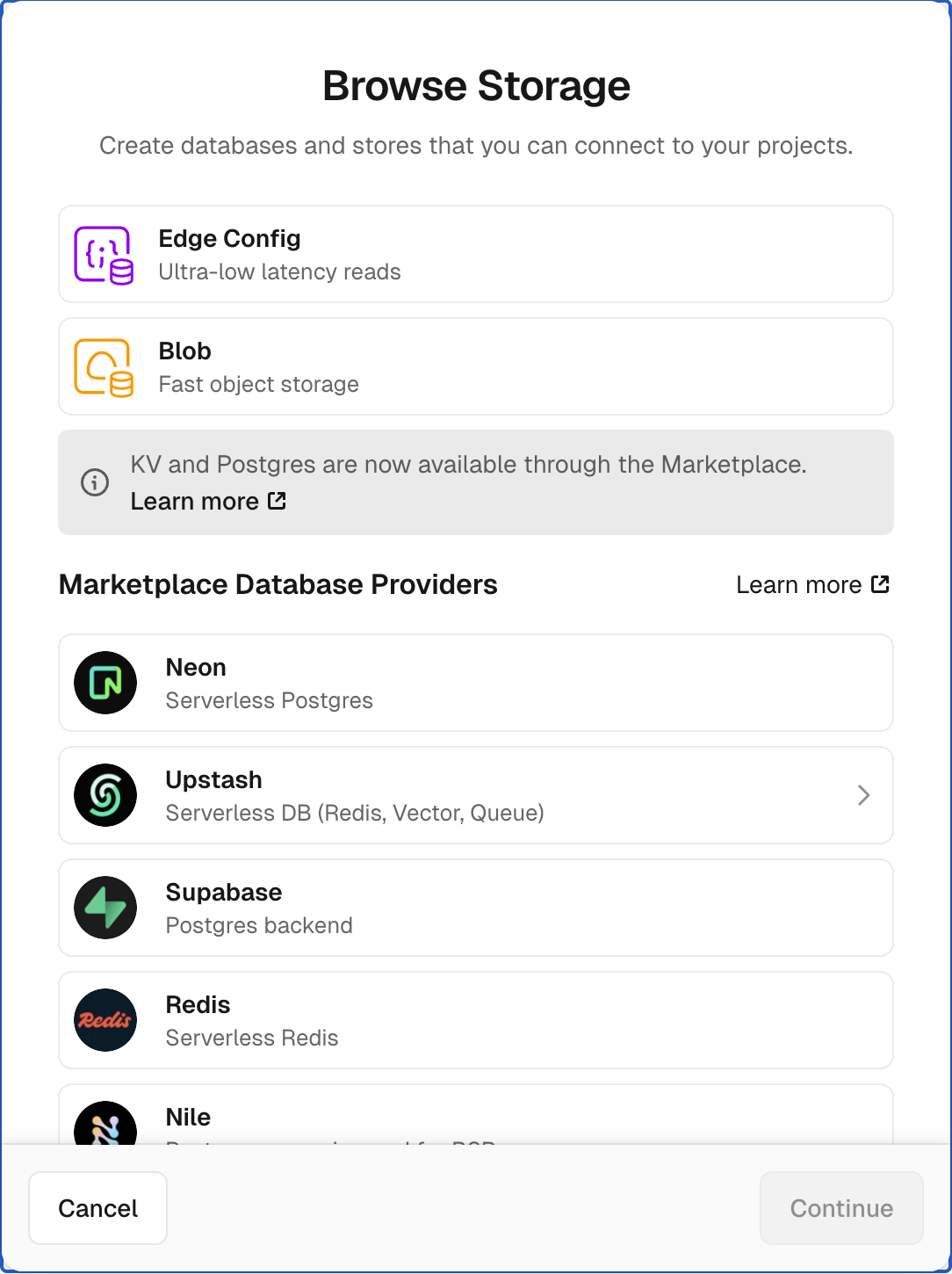Choose the Nile provider name
The height and width of the screenshot is (1274, 952).
point(188,1118)
